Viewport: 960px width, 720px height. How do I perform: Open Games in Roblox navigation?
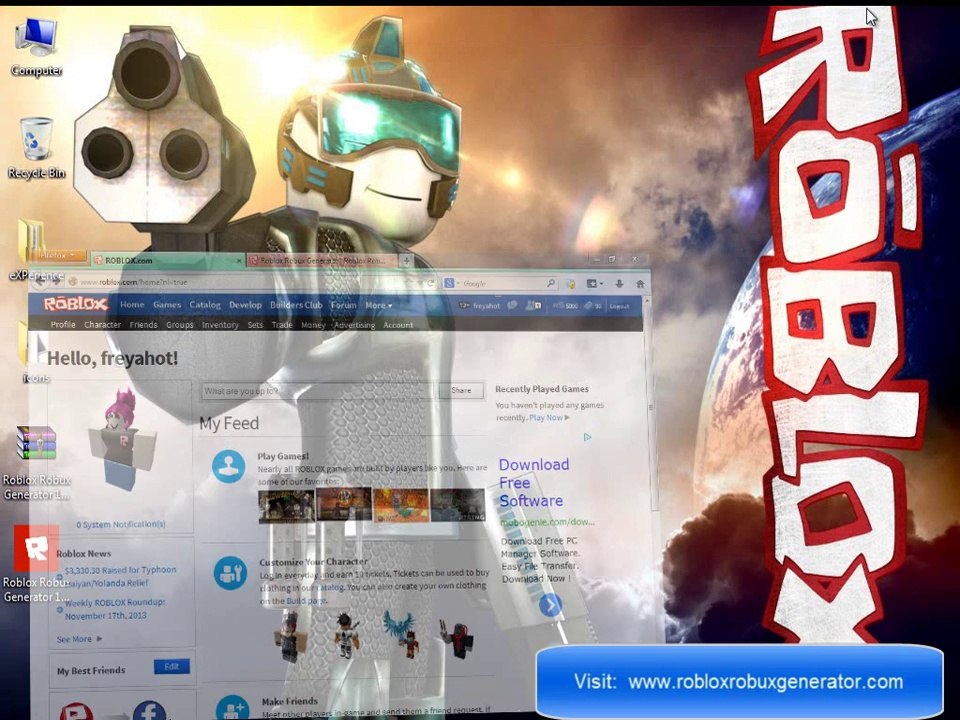[167, 304]
